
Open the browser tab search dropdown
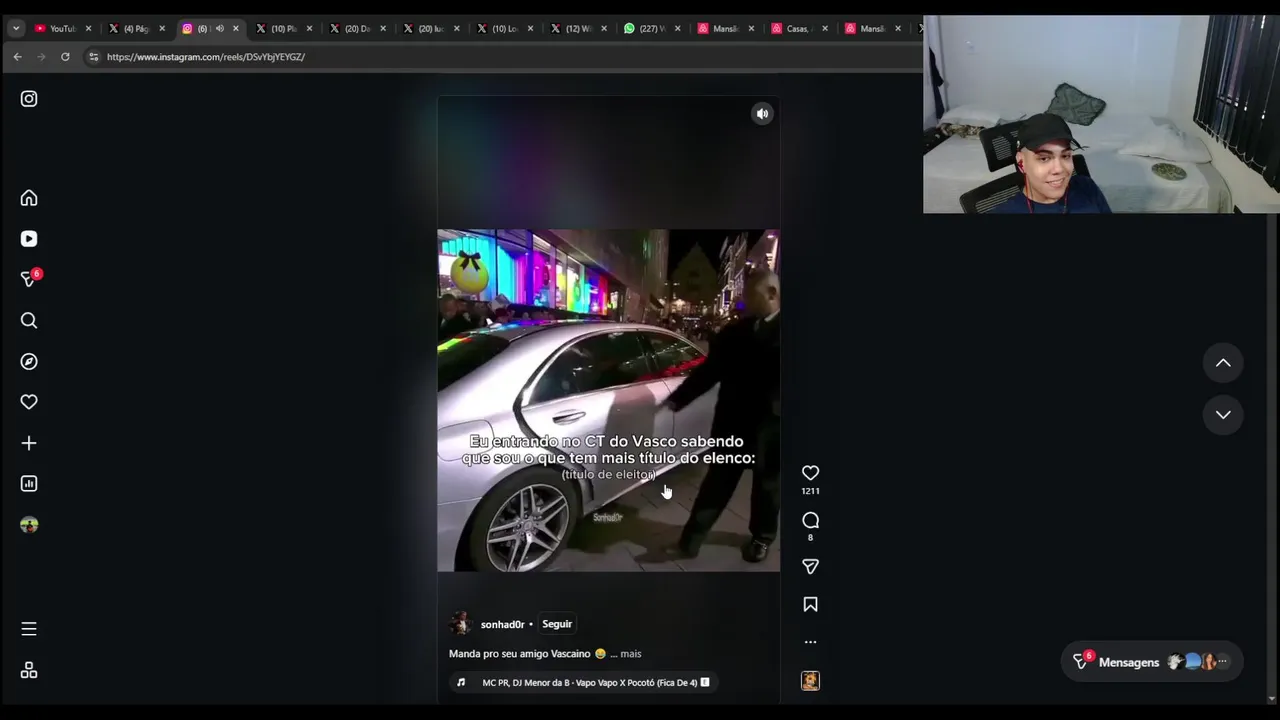coord(16,28)
